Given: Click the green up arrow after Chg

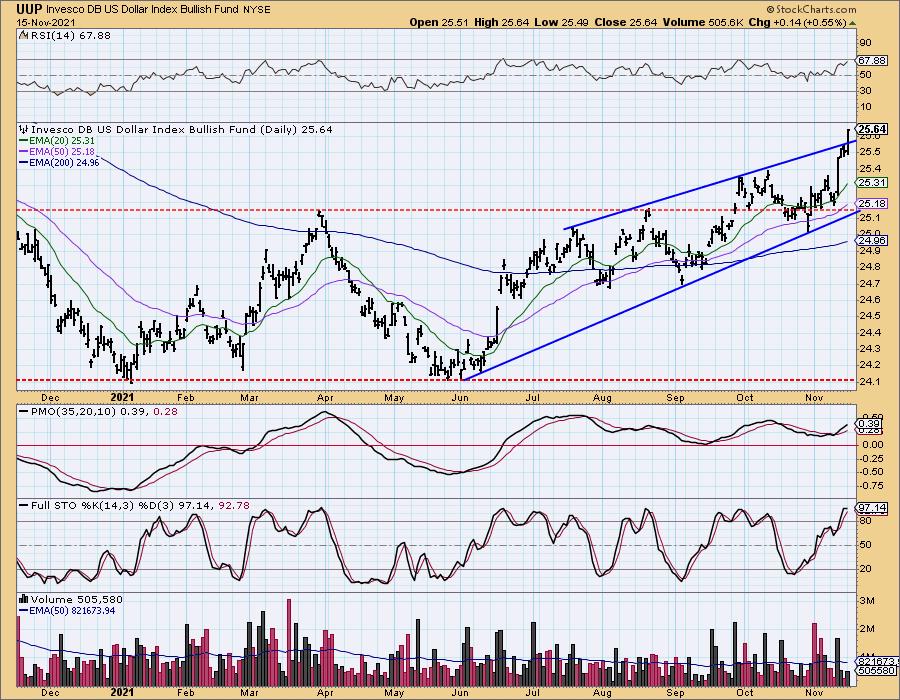Looking at the screenshot, I should click(852, 23).
